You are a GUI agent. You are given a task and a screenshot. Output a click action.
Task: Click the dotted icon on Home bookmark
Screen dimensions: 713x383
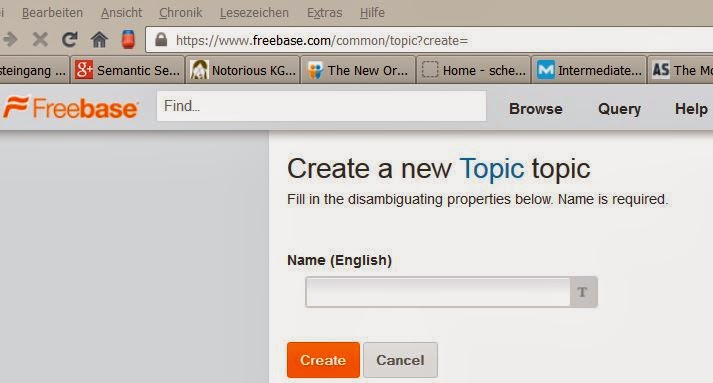(430, 70)
